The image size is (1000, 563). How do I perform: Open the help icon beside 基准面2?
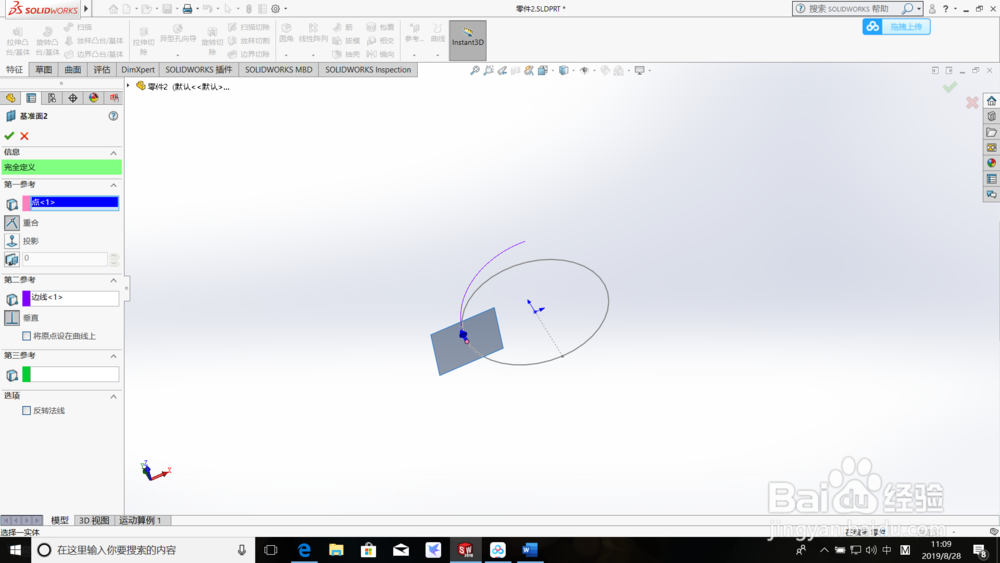pos(113,116)
